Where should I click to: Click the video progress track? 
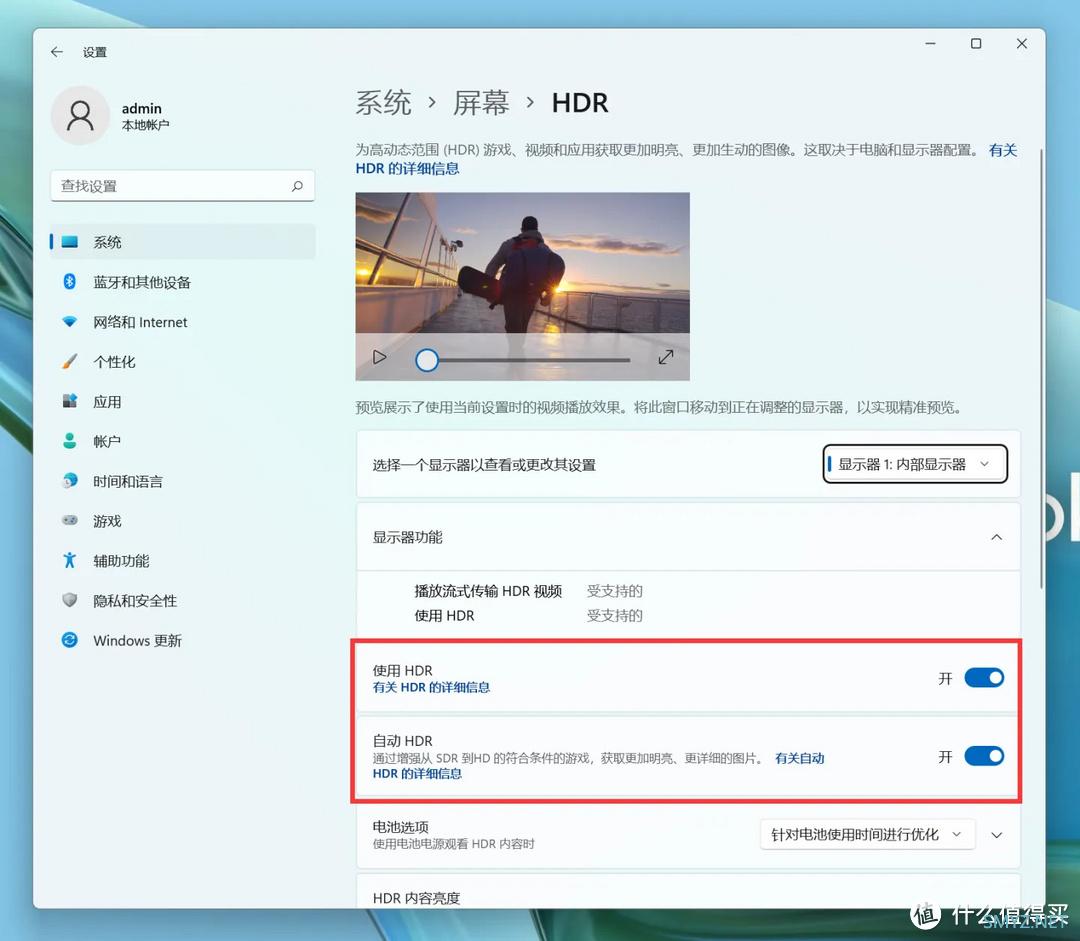(x=534, y=360)
